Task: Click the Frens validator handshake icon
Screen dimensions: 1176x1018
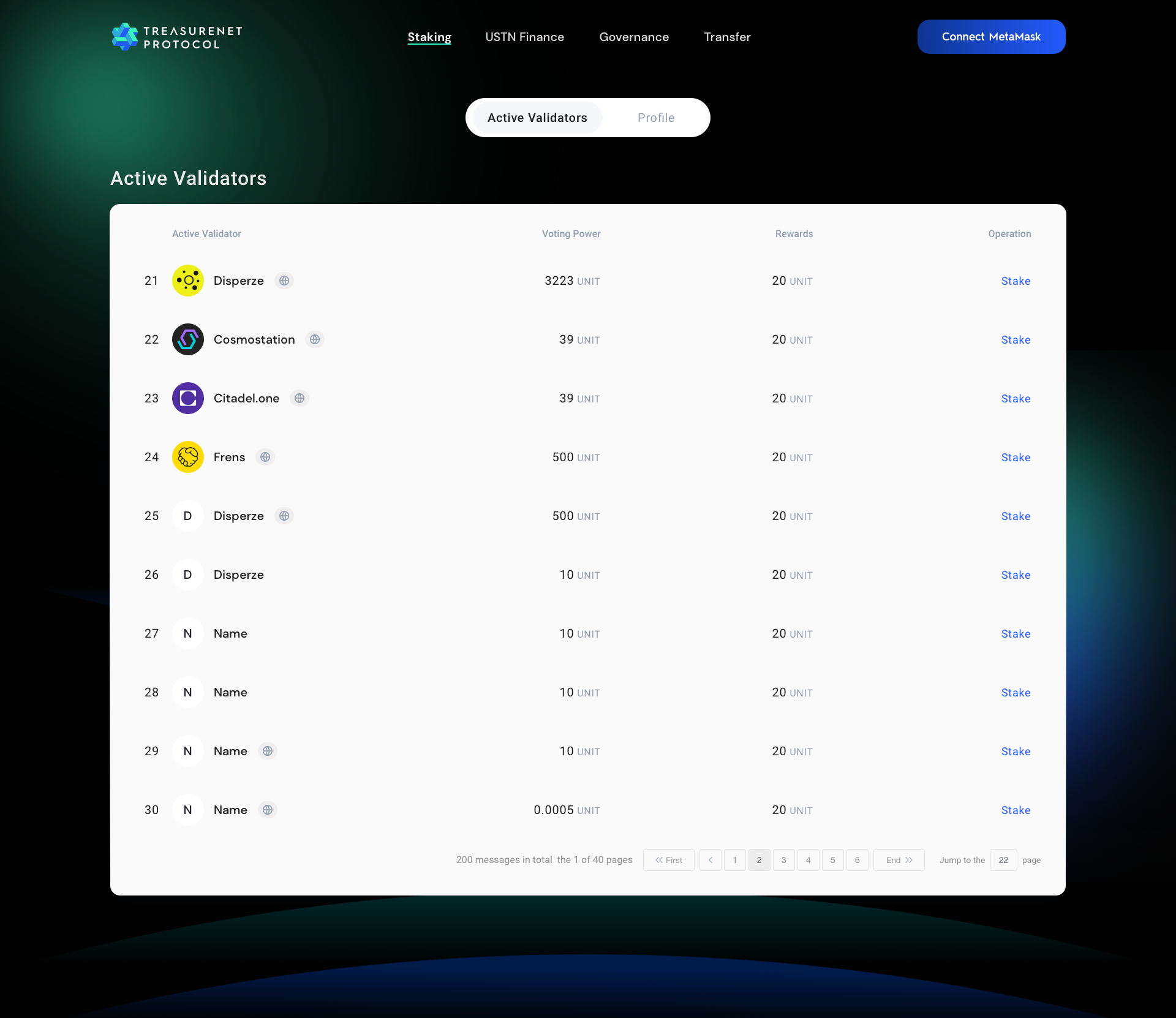Action: (x=187, y=457)
